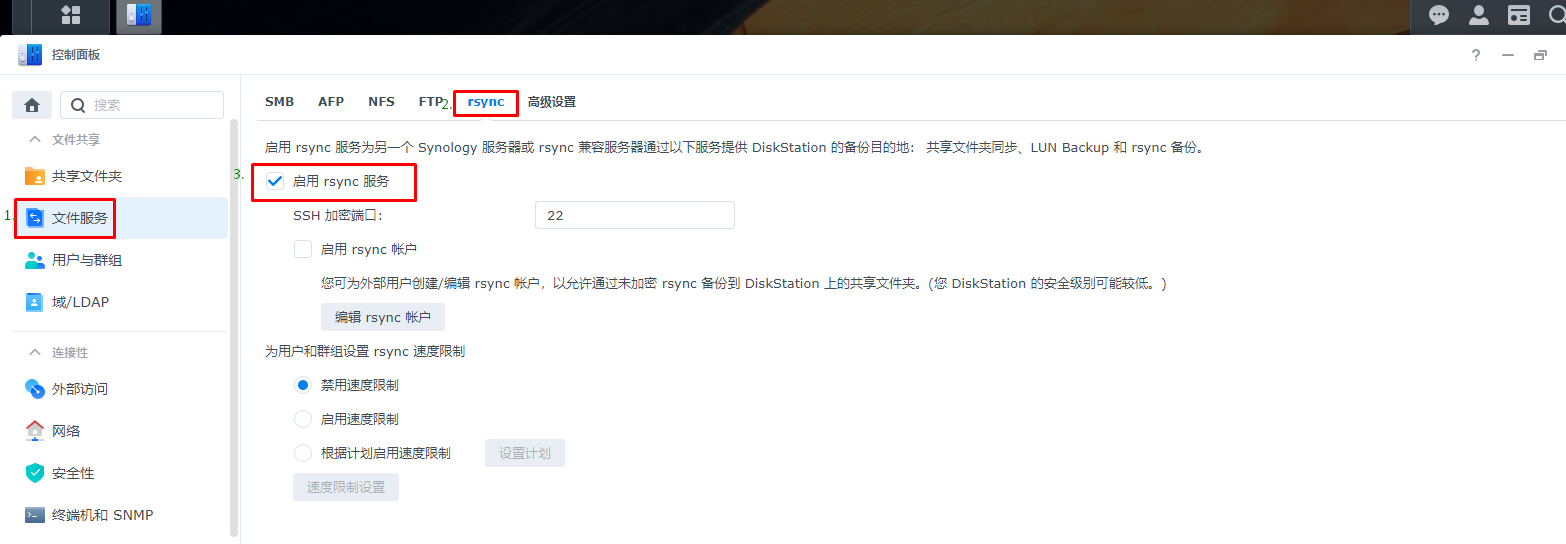Image resolution: width=1566 pixels, height=544 pixels.
Task: Click the Control Panel taskbar icon
Action: (x=138, y=16)
